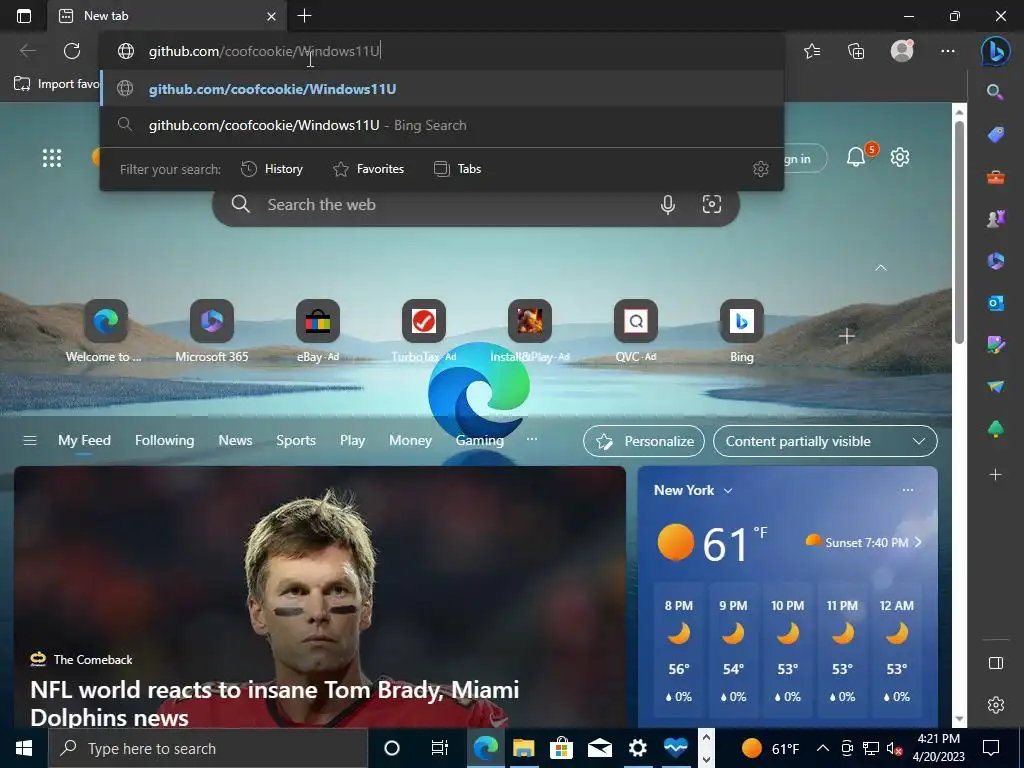Open the tab actions menu icon

pyautogui.click(x=24, y=16)
